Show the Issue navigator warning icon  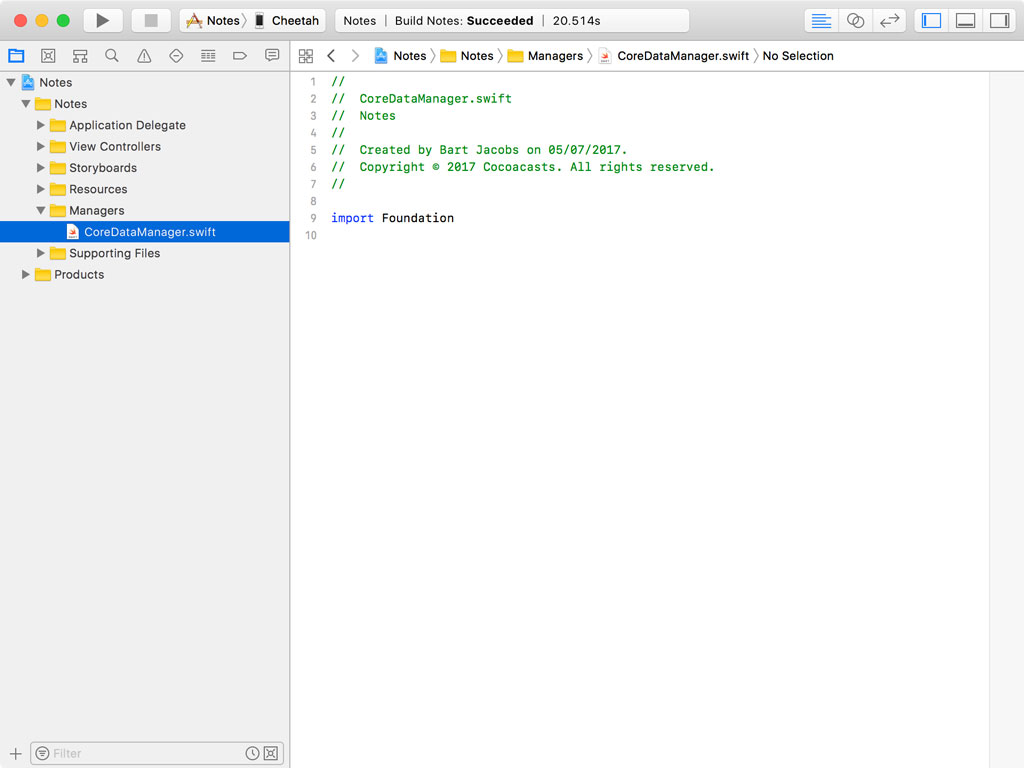[144, 55]
